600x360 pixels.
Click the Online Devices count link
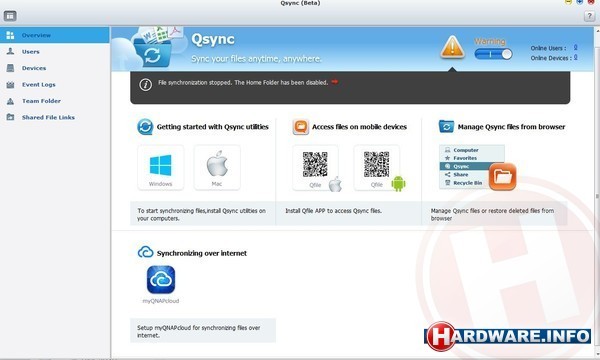tap(575, 57)
